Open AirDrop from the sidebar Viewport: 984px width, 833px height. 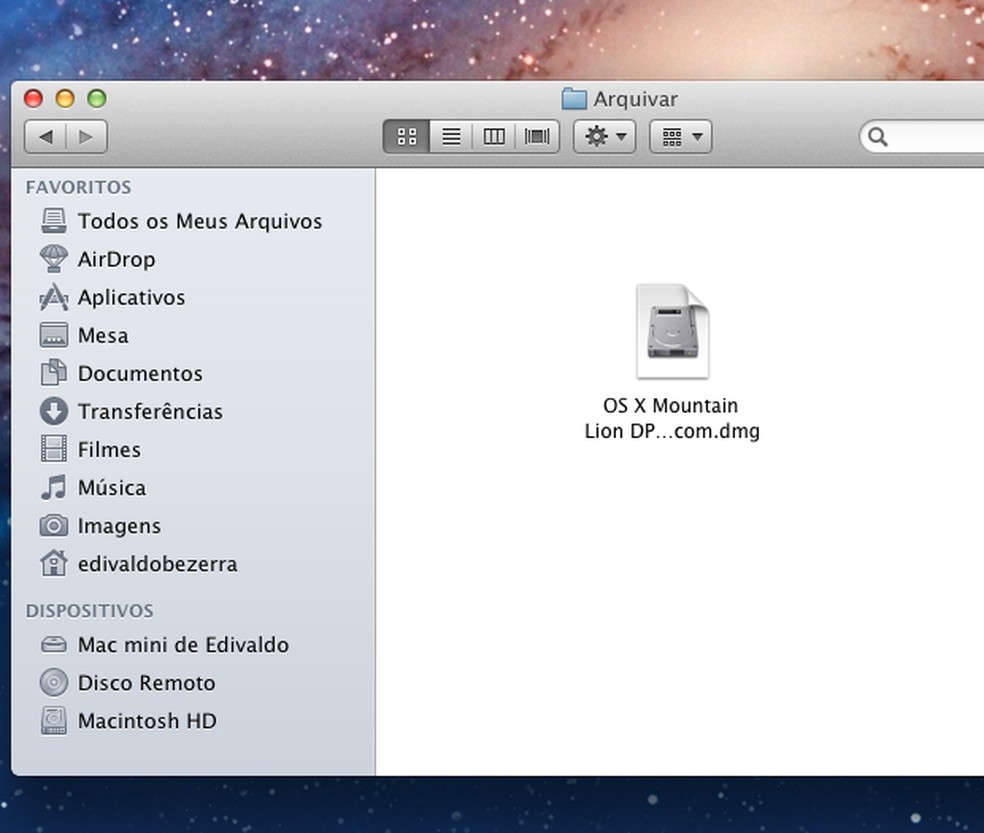point(116,259)
